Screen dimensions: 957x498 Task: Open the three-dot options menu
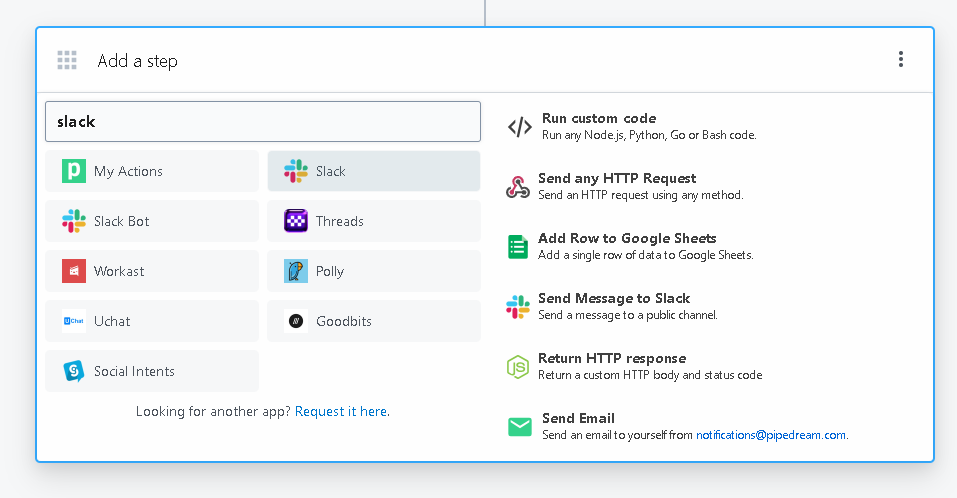coord(901,59)
